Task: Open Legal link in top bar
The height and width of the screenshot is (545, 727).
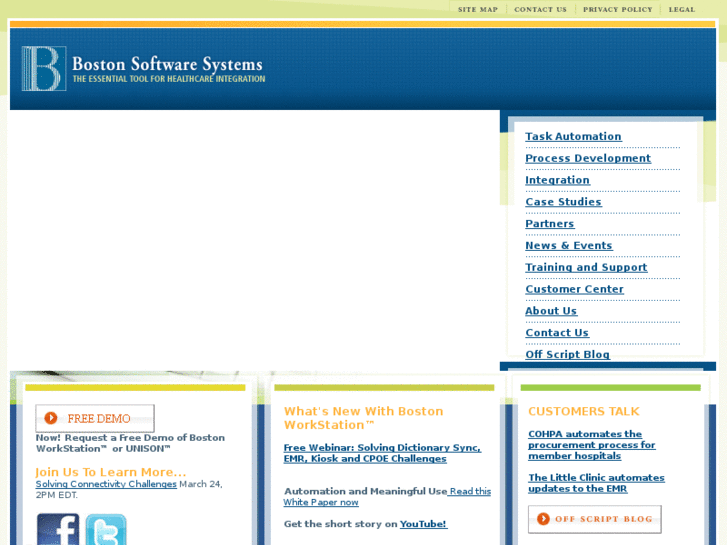Action: pos(682,9)
